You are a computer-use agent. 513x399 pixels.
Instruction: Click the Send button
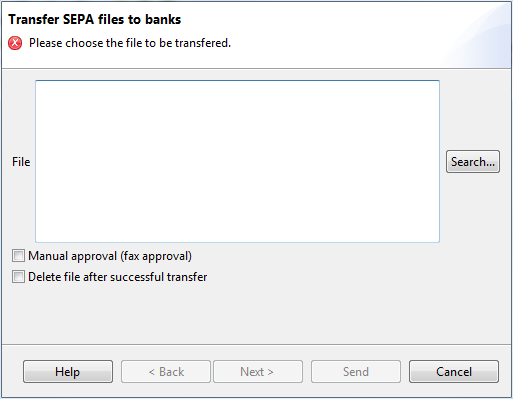356,371
